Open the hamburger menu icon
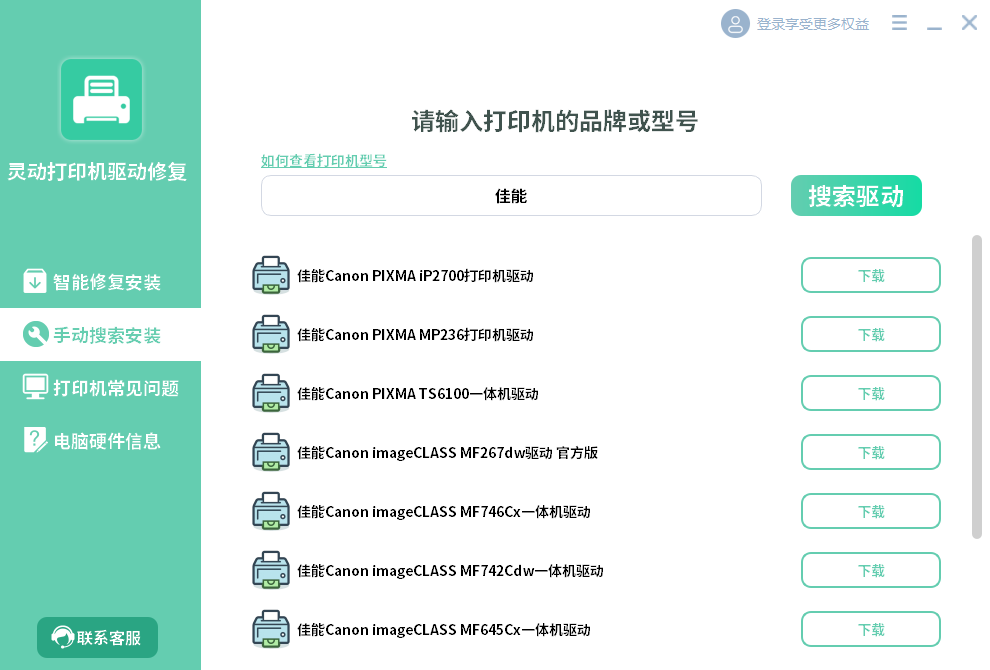 pos(899,23)
